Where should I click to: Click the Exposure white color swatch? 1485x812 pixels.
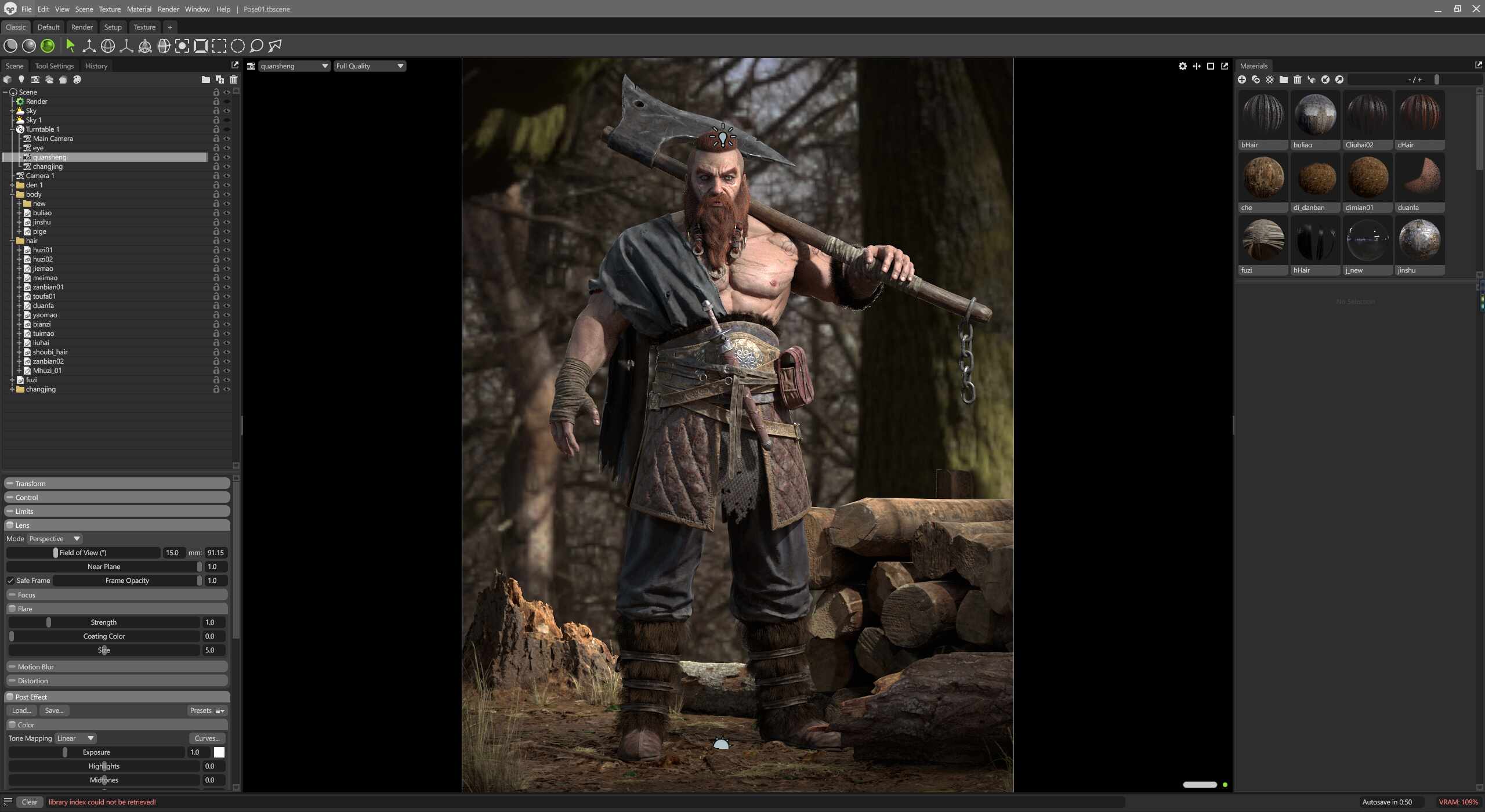(219, 752)
